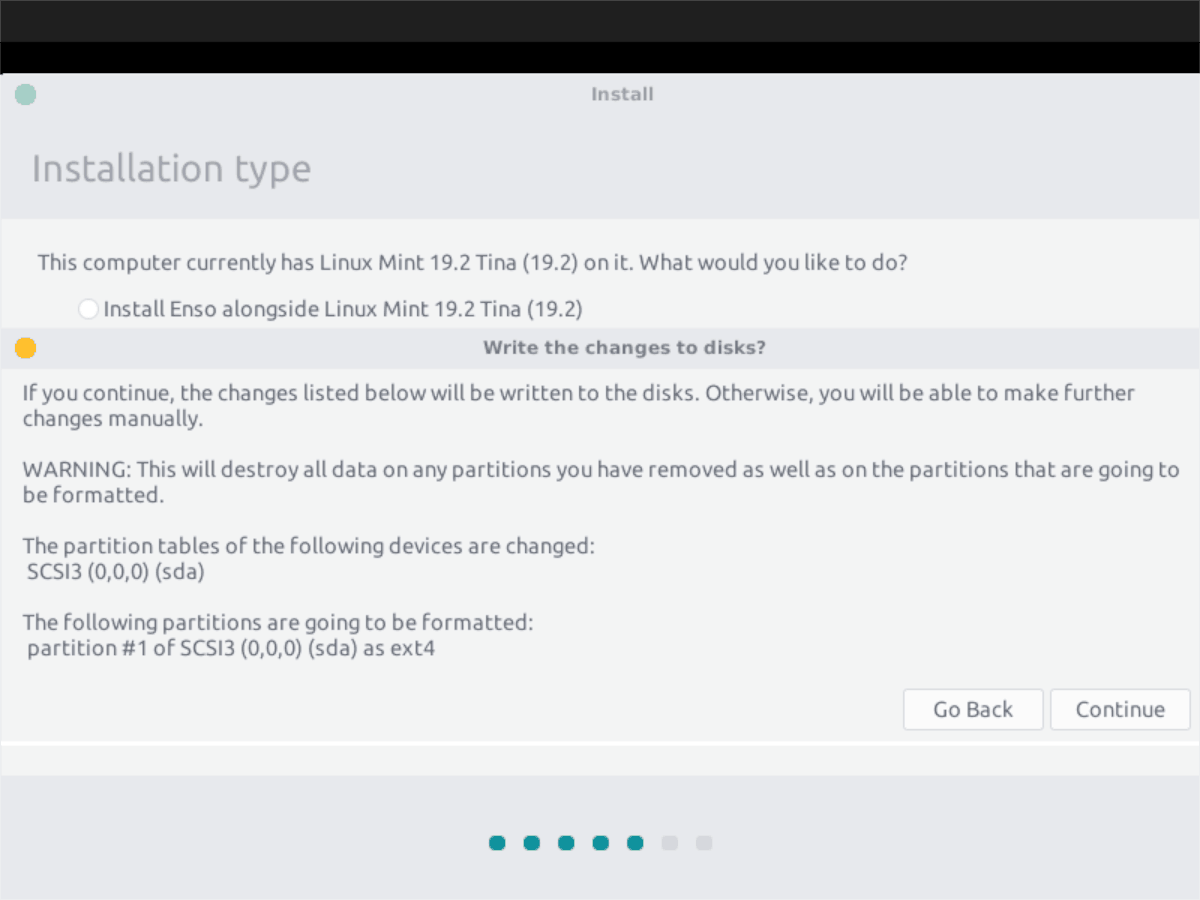Click the Write the changes to disks header
1200x900 pixels.
point(624,347)
